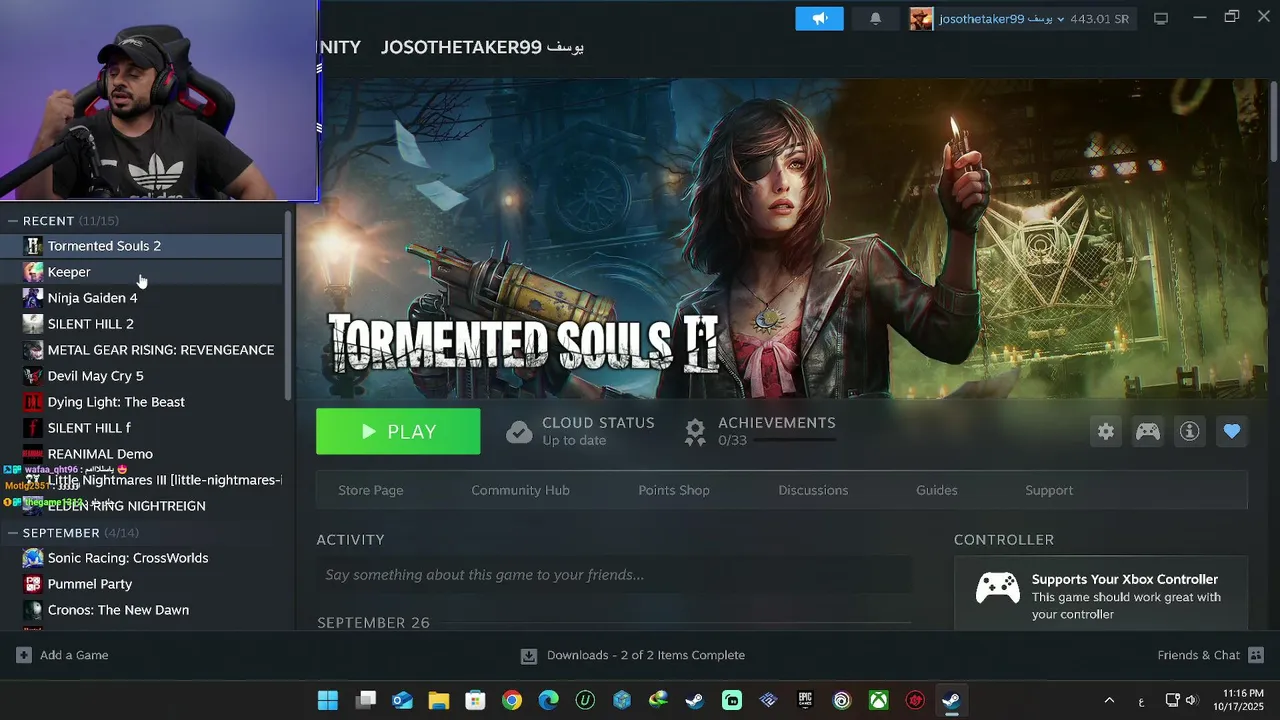This screenshot has width=1280, height=720.
Task: Show hidden system tray icons
Action: click(x=1109, y=700)
